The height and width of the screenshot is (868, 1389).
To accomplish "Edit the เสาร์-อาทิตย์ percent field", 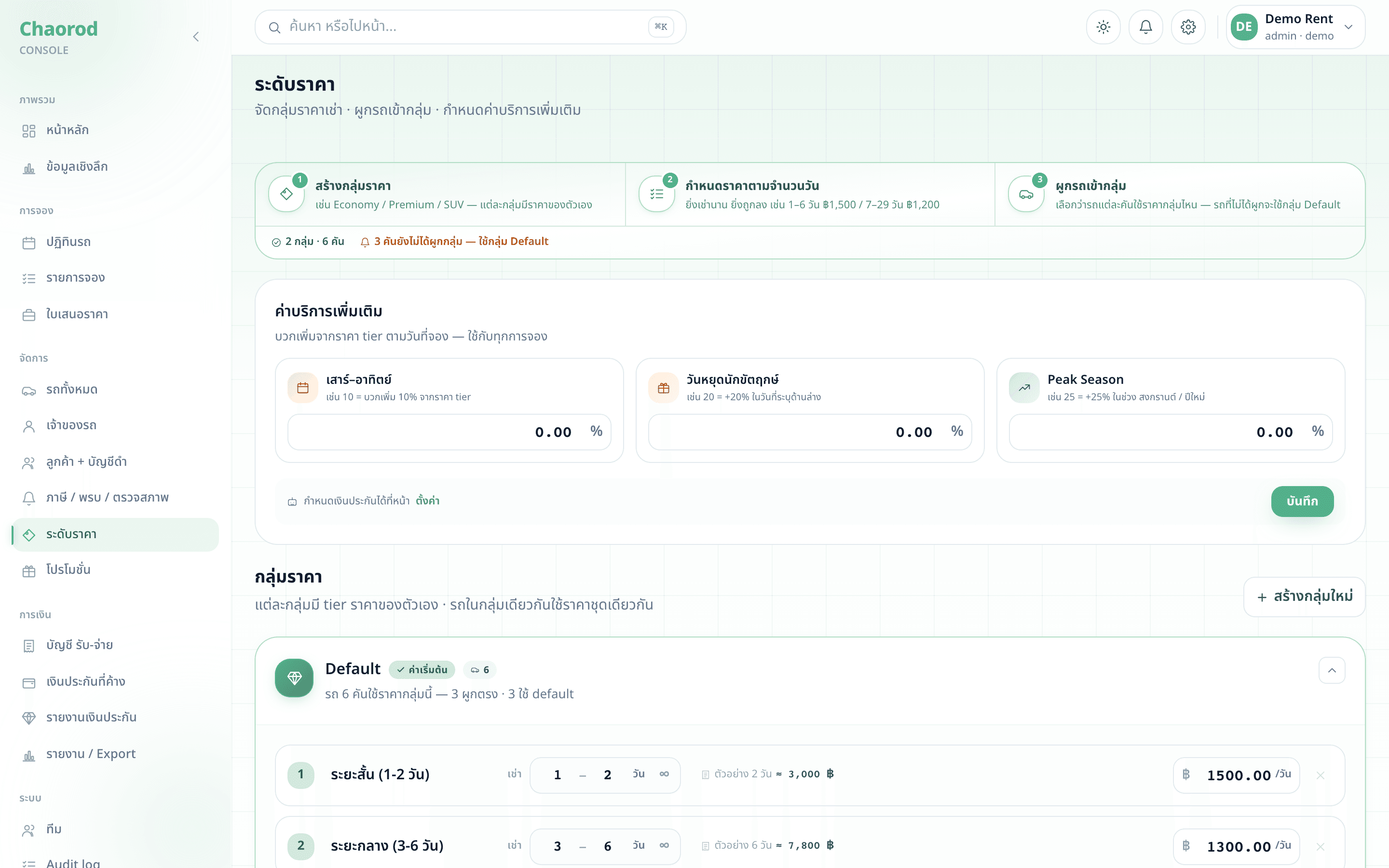I will (449, 432).
